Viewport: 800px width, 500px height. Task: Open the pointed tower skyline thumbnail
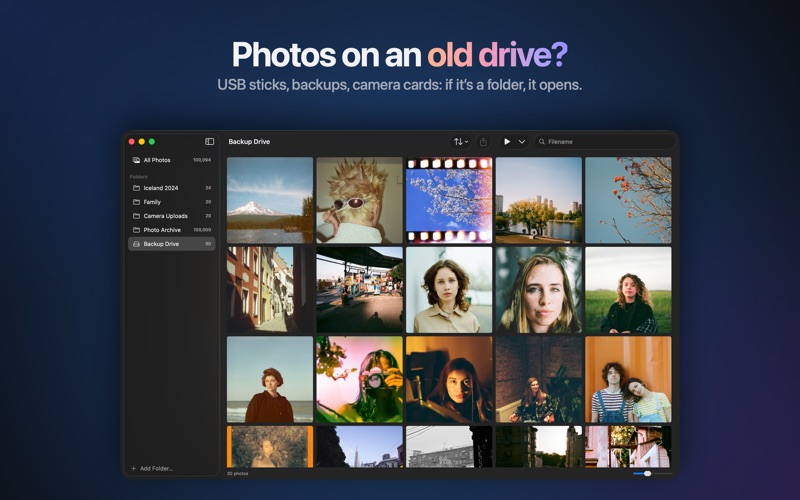coord(359,446)
